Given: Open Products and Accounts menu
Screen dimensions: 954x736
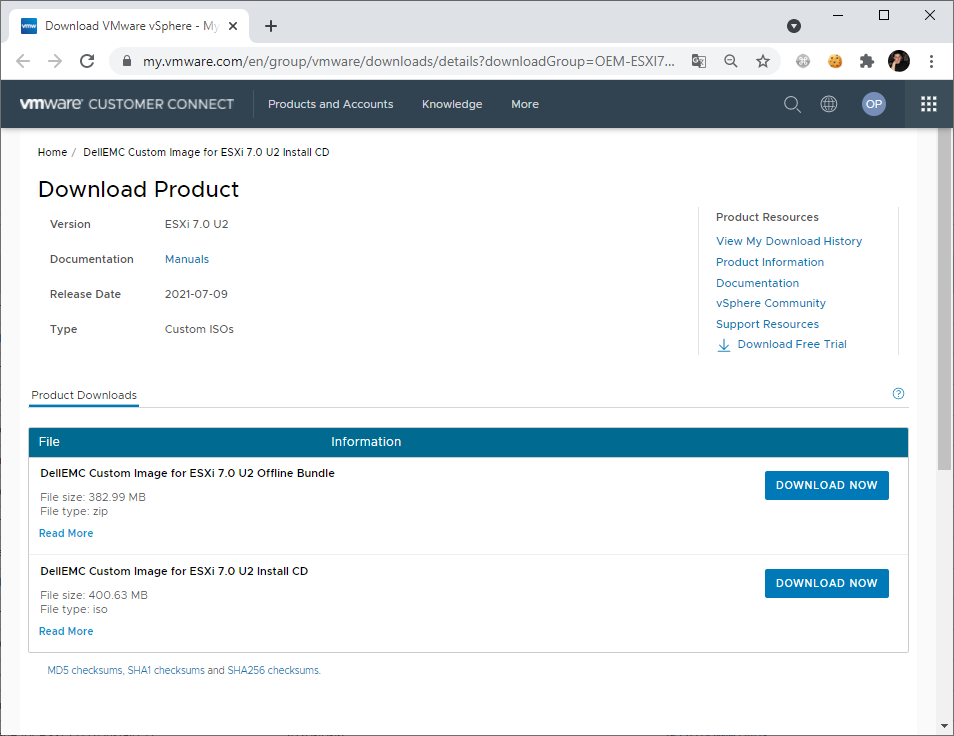Looking at the screenshot, I should pyautogui.click(x=330, y=104).
